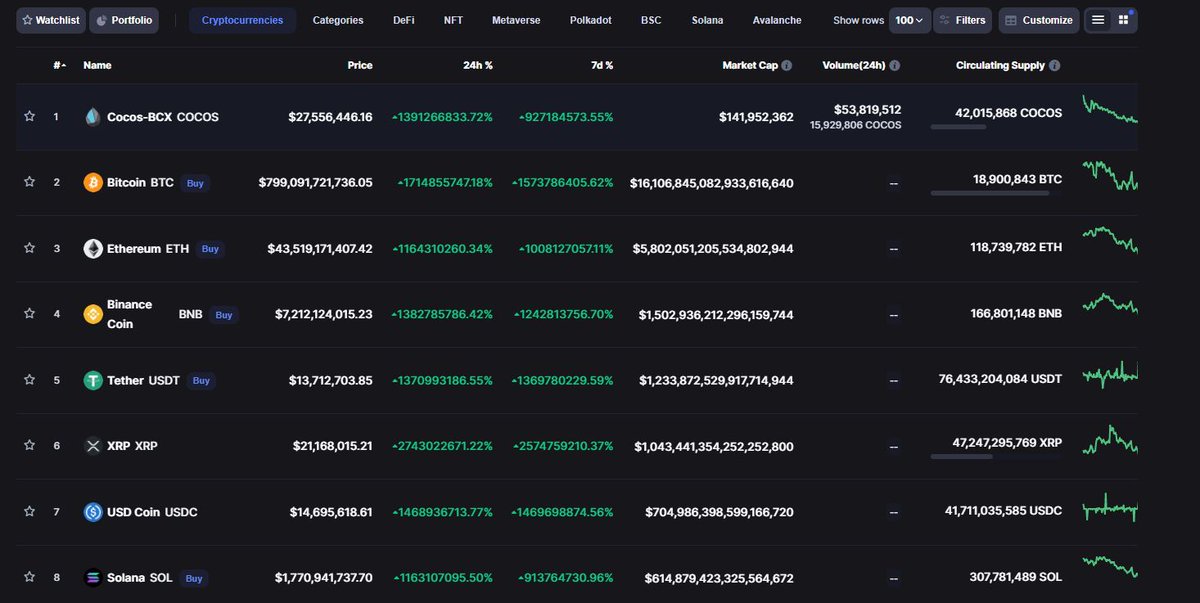Star Tether to add to watchlist

coord(29,380)
